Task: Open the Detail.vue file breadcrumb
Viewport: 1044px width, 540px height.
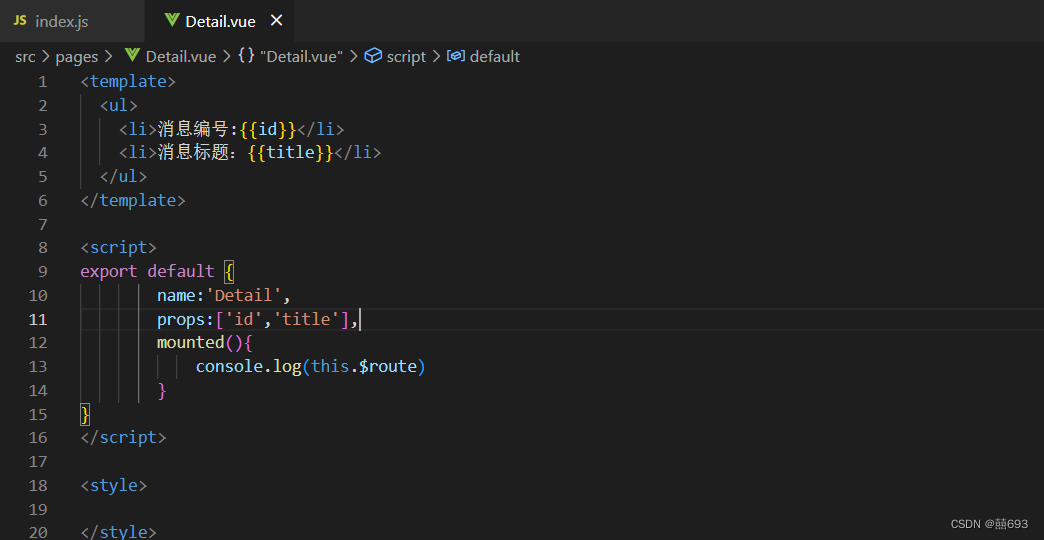Action: point(180,57)
